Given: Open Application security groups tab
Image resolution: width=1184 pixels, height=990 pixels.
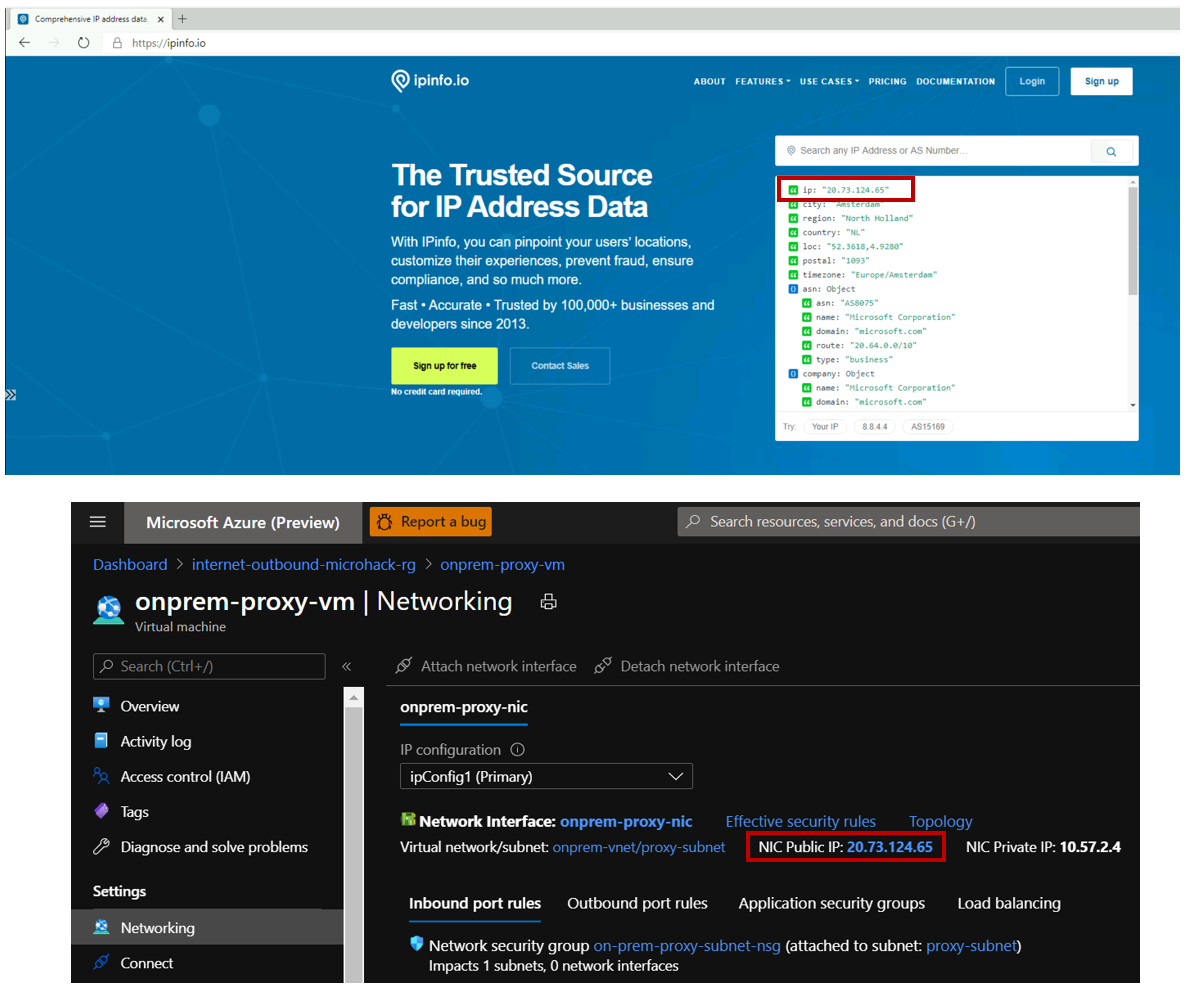Looking at the screenshot, I should pos(831,903).
